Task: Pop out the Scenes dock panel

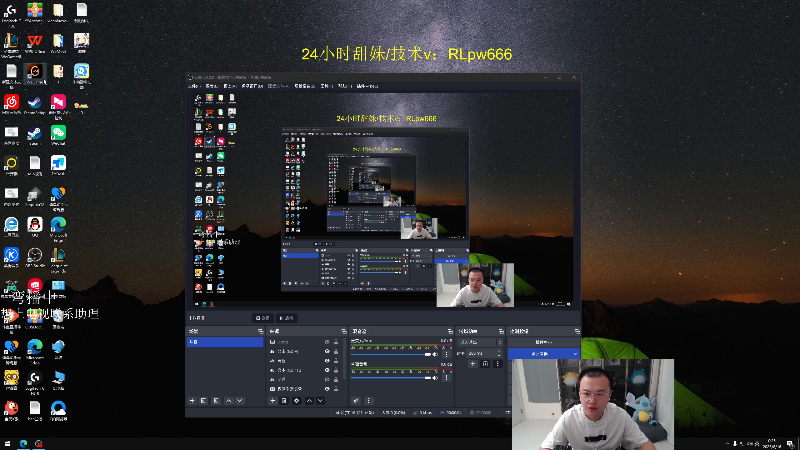Action: tap(260, 332)
